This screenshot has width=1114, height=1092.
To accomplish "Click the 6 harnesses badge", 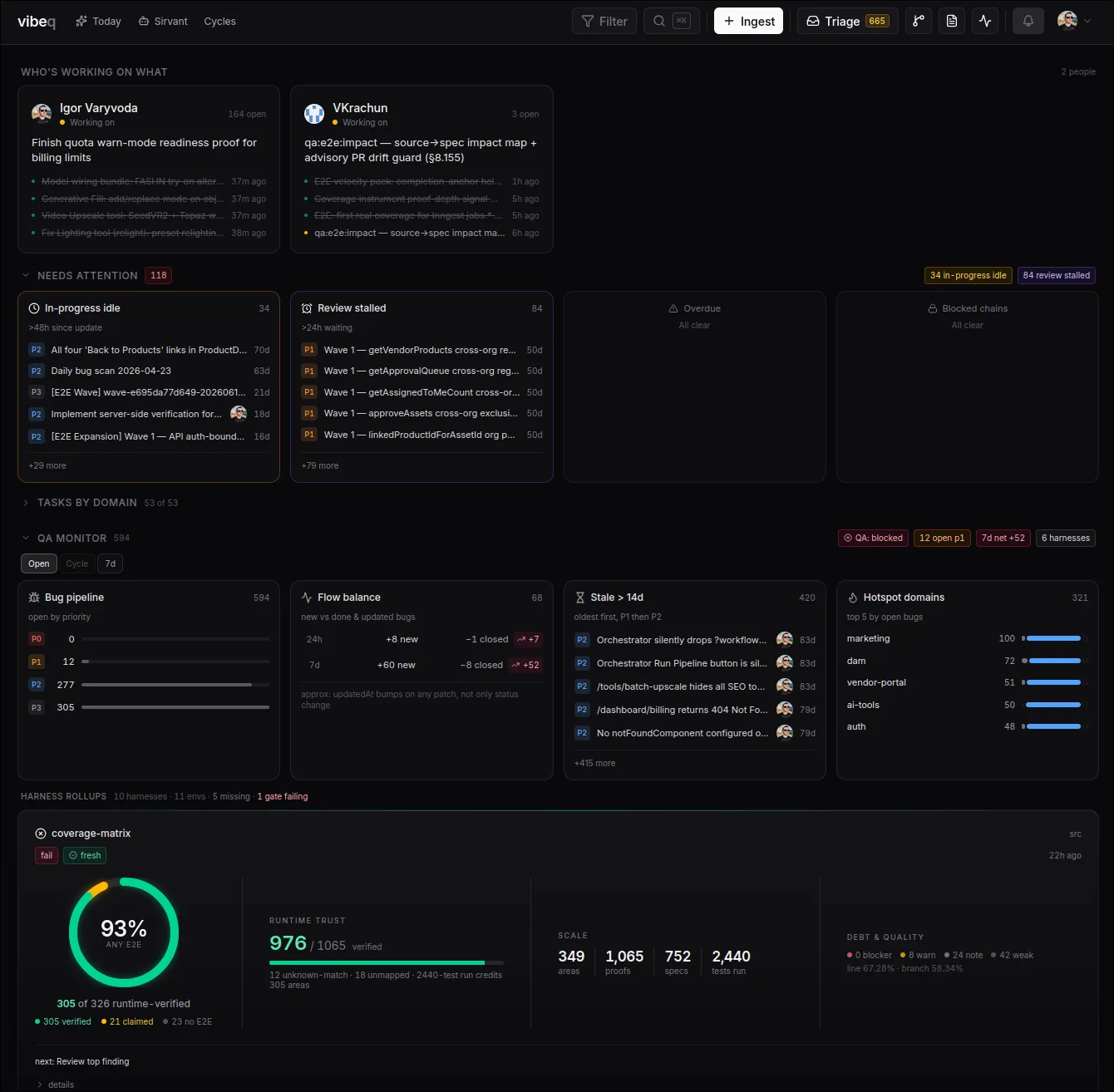I will click(x=1066, y=538).
